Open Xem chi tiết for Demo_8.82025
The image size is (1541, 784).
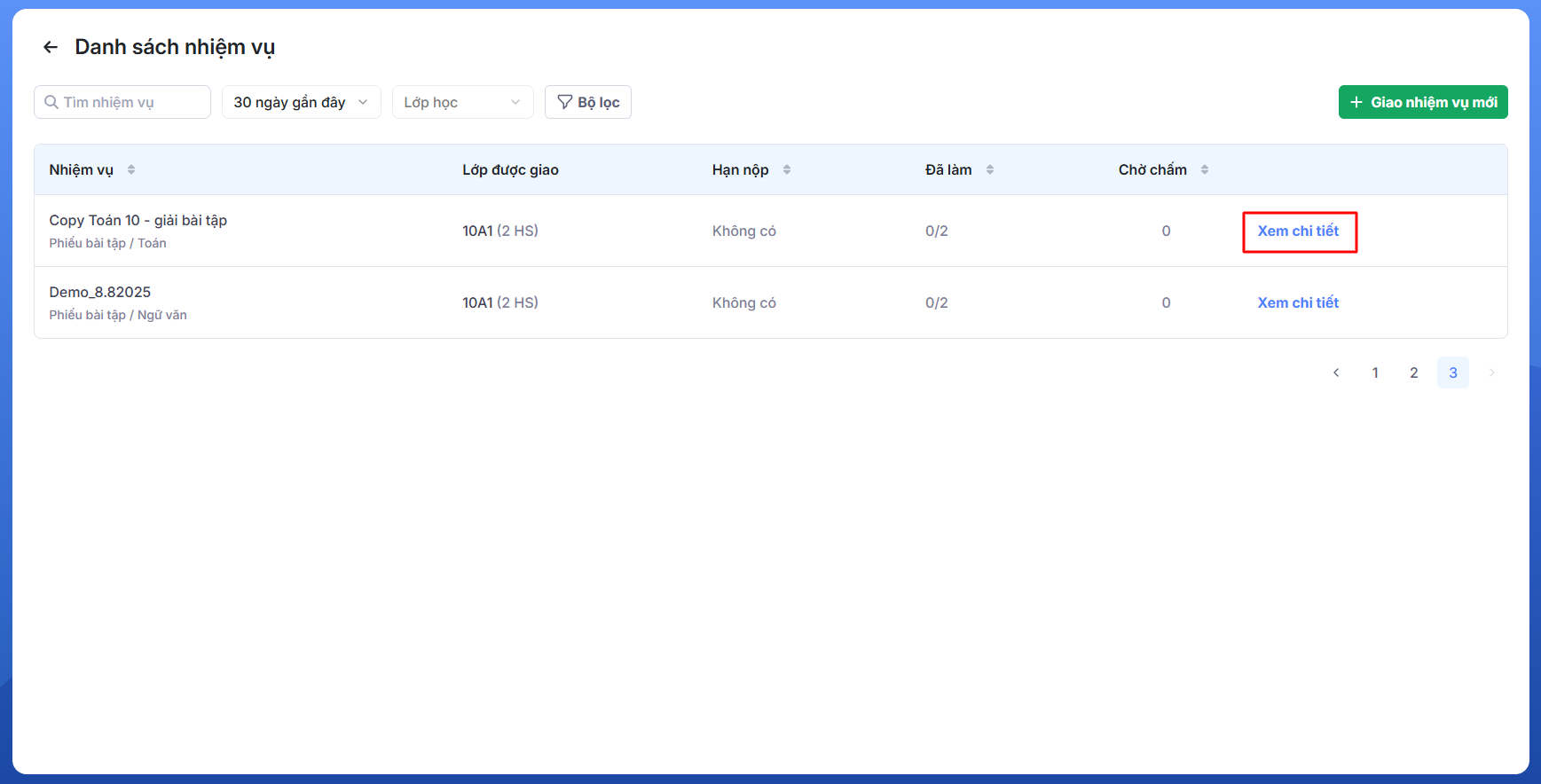1298,302
